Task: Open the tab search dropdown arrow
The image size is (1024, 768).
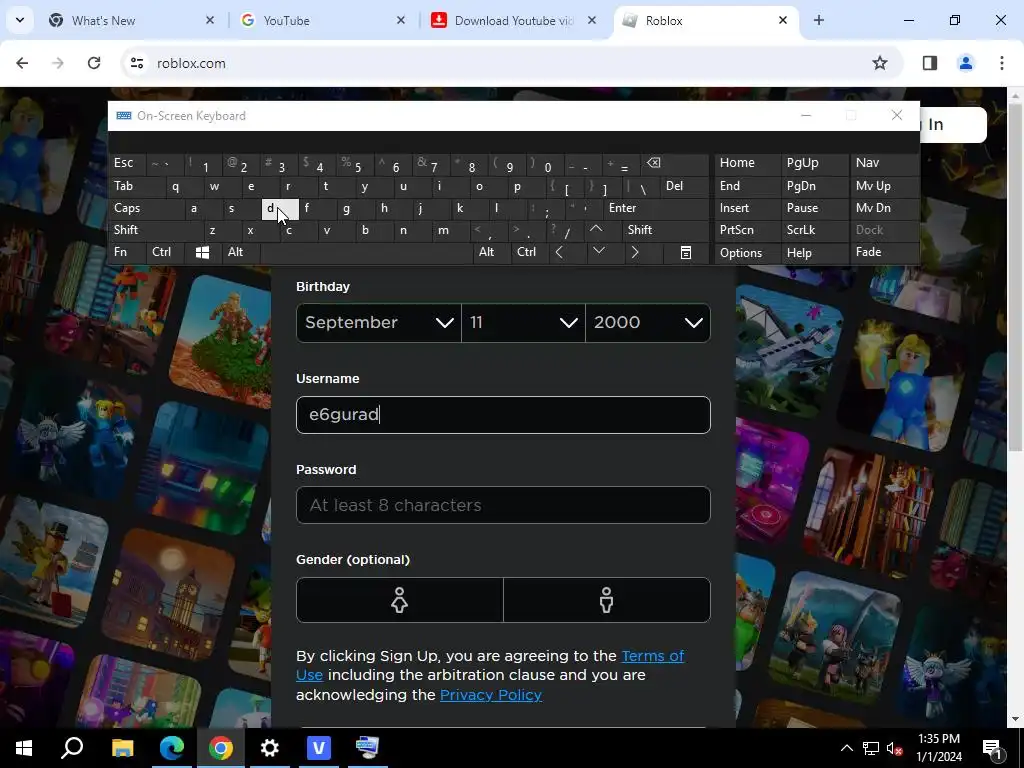Action: point(20,20)
